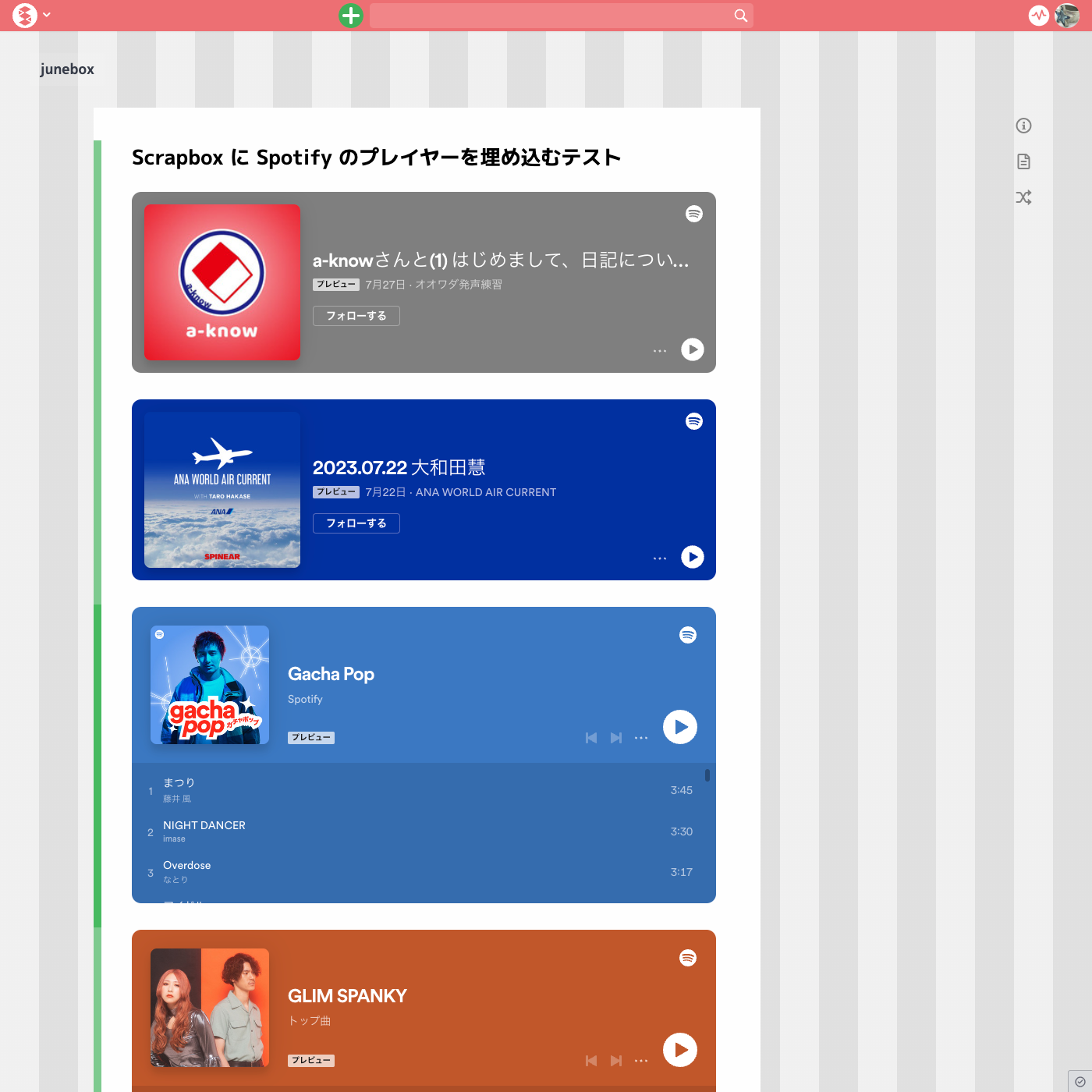Viewport: 1092px width, 1092px height.
Task: Open more options on ANA embed
Action: tap(660, 558)
